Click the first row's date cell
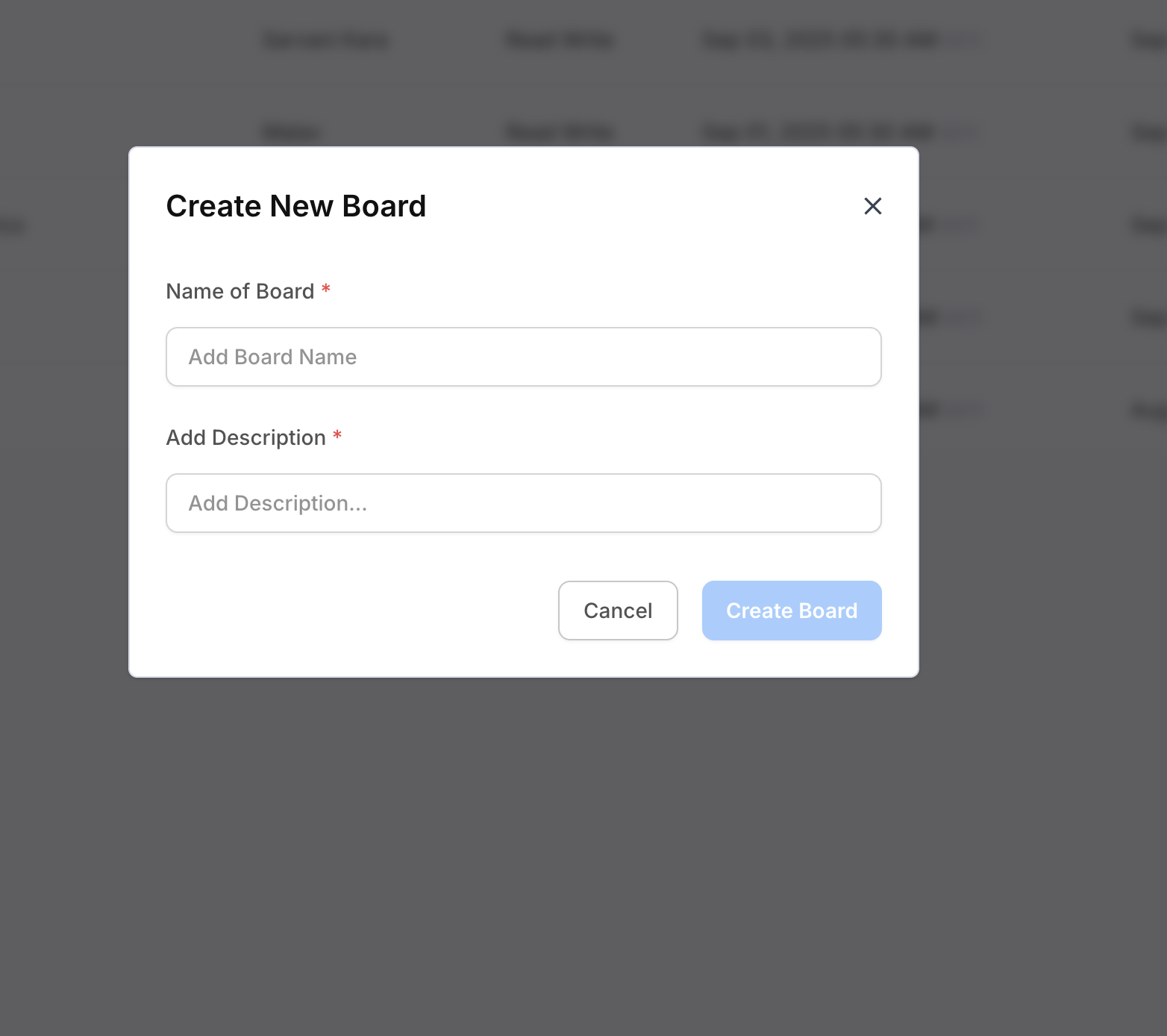1167x1036 pixels. pos(821,40)
